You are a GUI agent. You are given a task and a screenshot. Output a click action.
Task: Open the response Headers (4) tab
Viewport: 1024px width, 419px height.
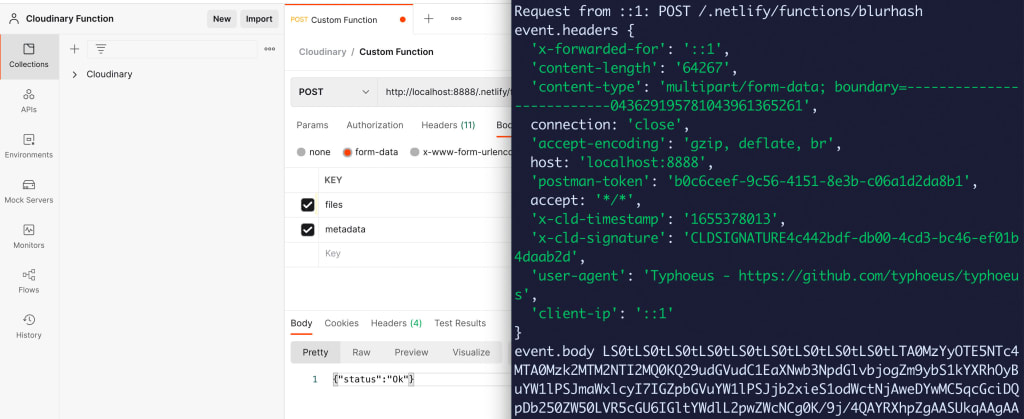[396, 323]
